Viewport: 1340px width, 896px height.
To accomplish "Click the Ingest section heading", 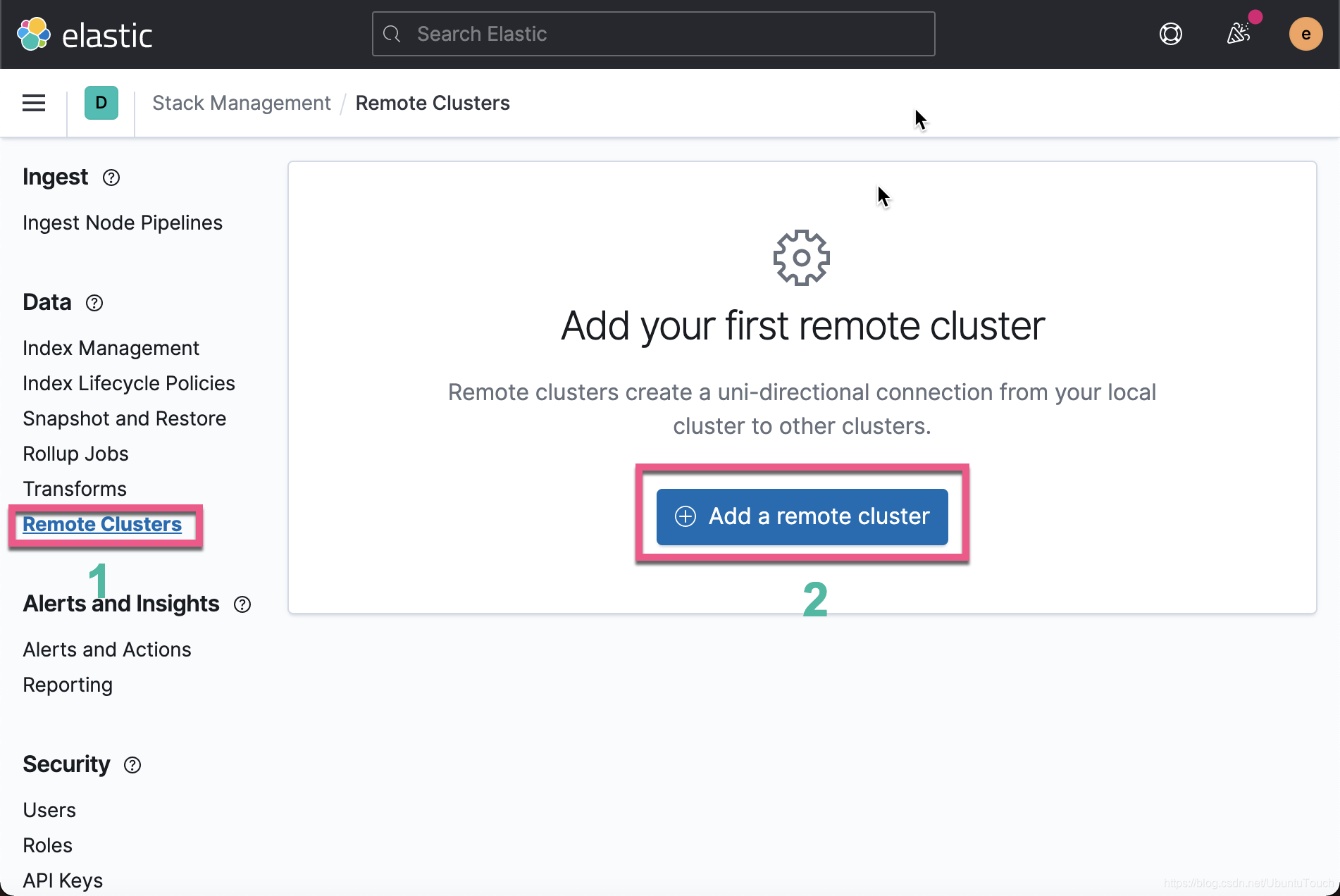I will (x=56, y=177).
